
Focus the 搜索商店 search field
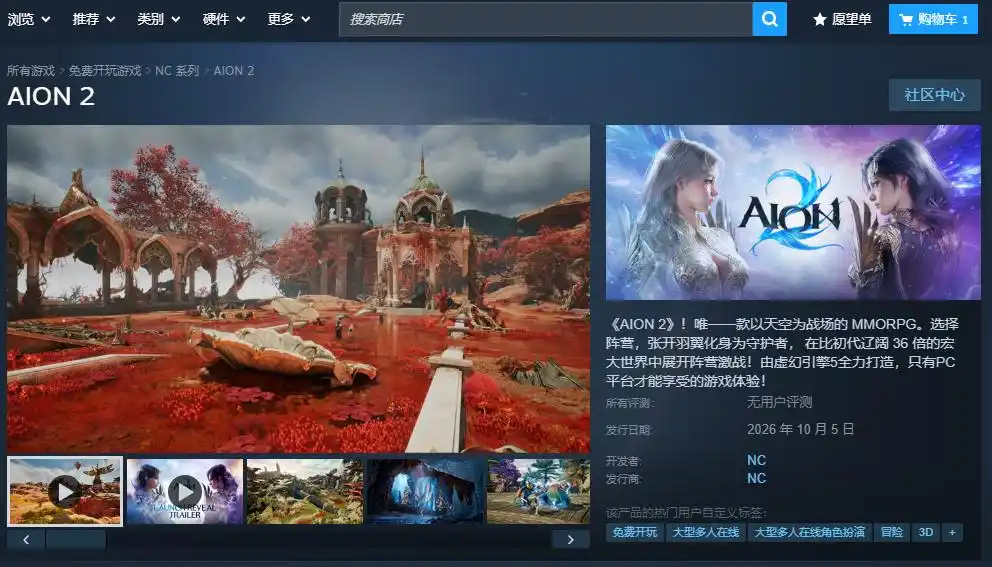click(545, 19)
